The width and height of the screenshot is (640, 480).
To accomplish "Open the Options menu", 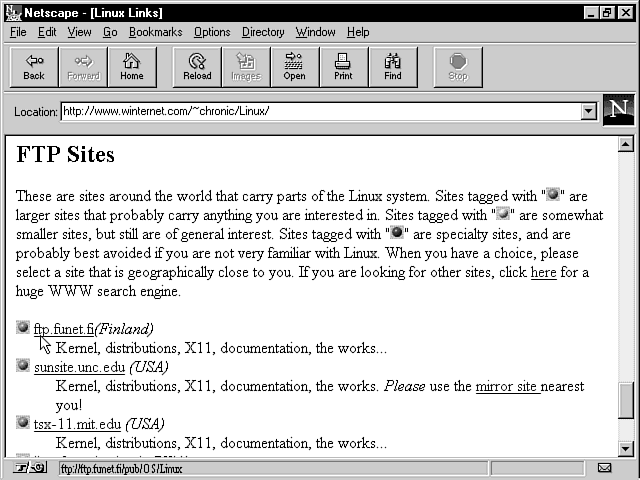I will (x=212, y=32).
